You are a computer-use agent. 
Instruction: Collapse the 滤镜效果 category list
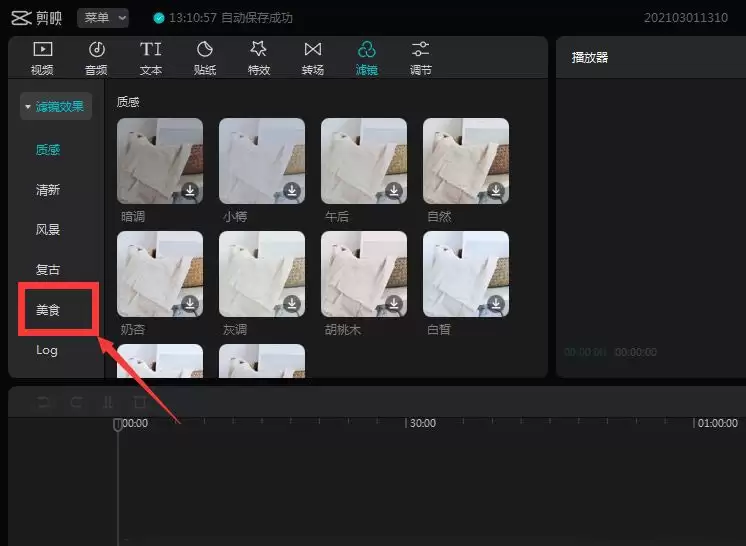pos(56,106)
